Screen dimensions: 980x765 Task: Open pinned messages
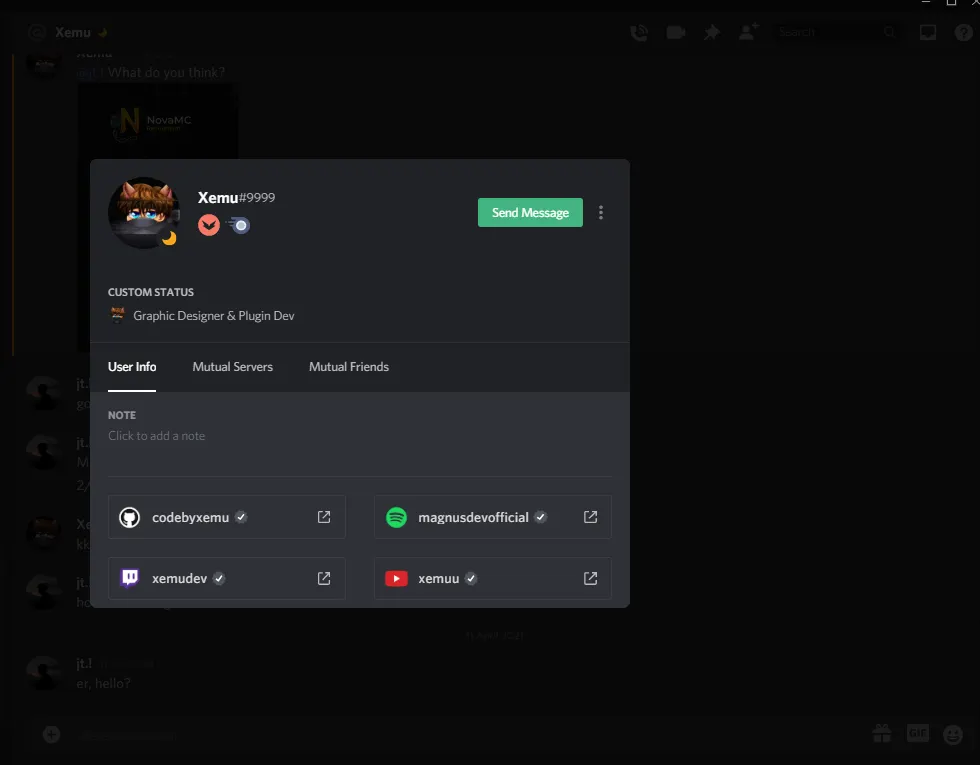[711, 32]
